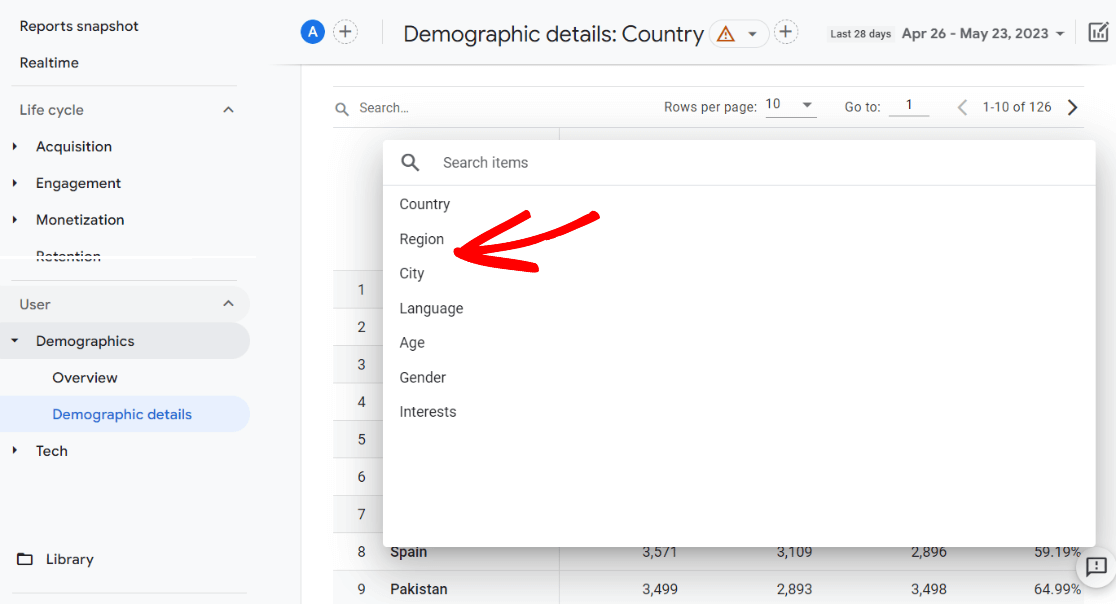Choose Language dimension option

click(431, 308)
